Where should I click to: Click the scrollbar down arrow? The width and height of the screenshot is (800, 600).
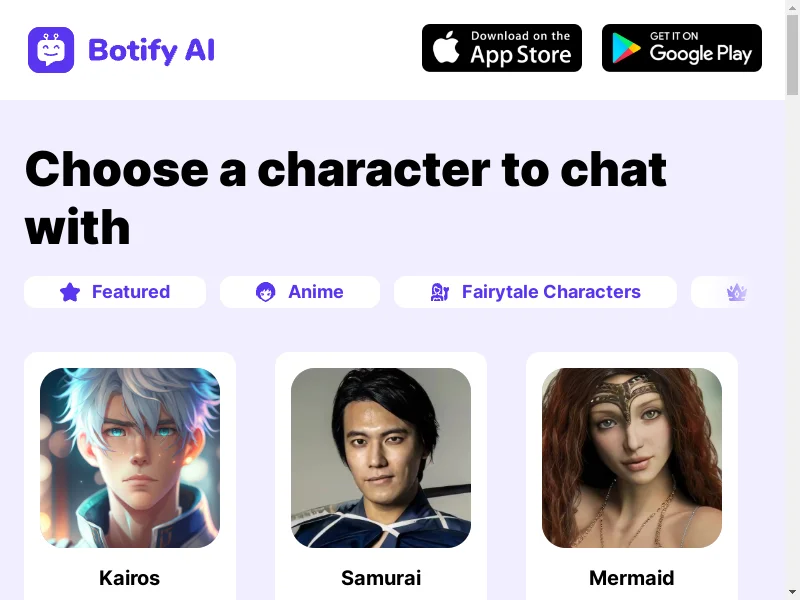(792, 592)
